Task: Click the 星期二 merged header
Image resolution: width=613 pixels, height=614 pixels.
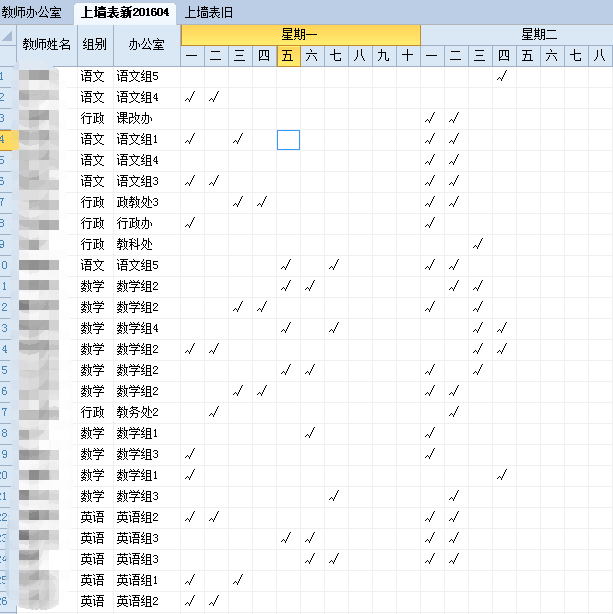Action: pyautogui.click(x=539, y=35)
